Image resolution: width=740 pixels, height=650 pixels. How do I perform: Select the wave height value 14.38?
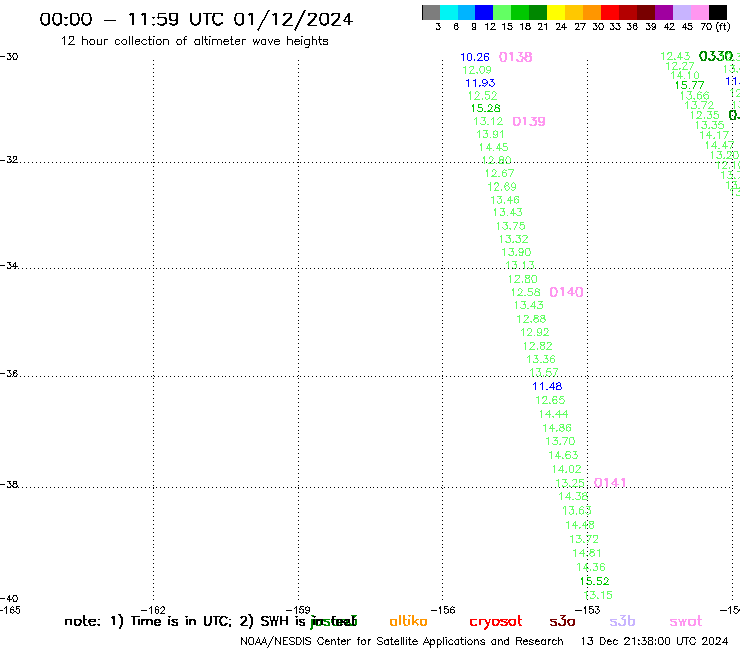coord(573,497)
